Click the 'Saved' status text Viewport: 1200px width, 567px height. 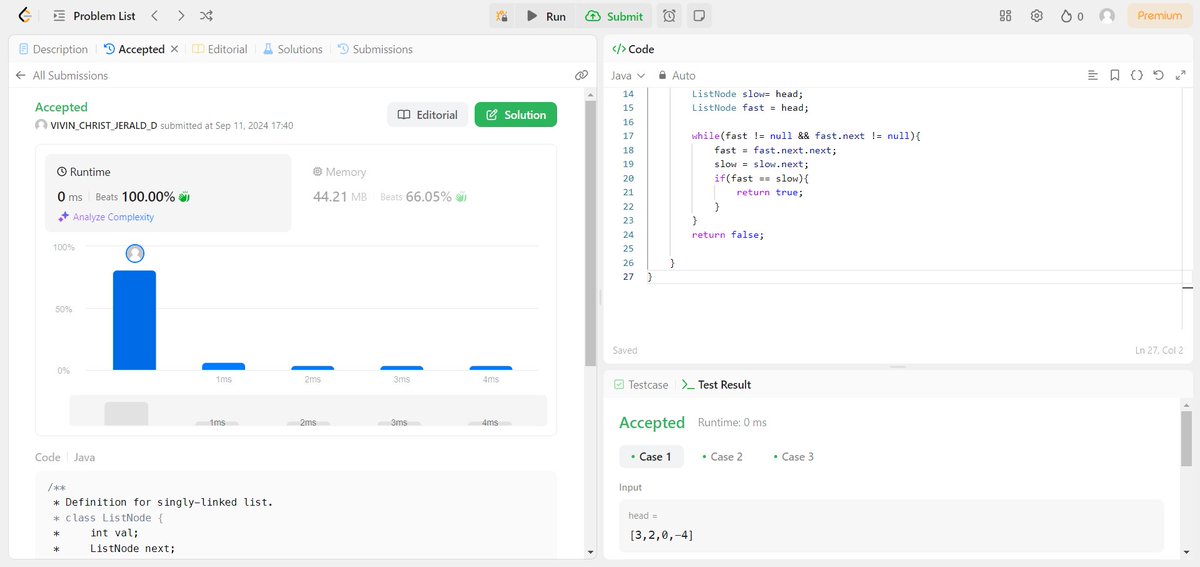625,350
